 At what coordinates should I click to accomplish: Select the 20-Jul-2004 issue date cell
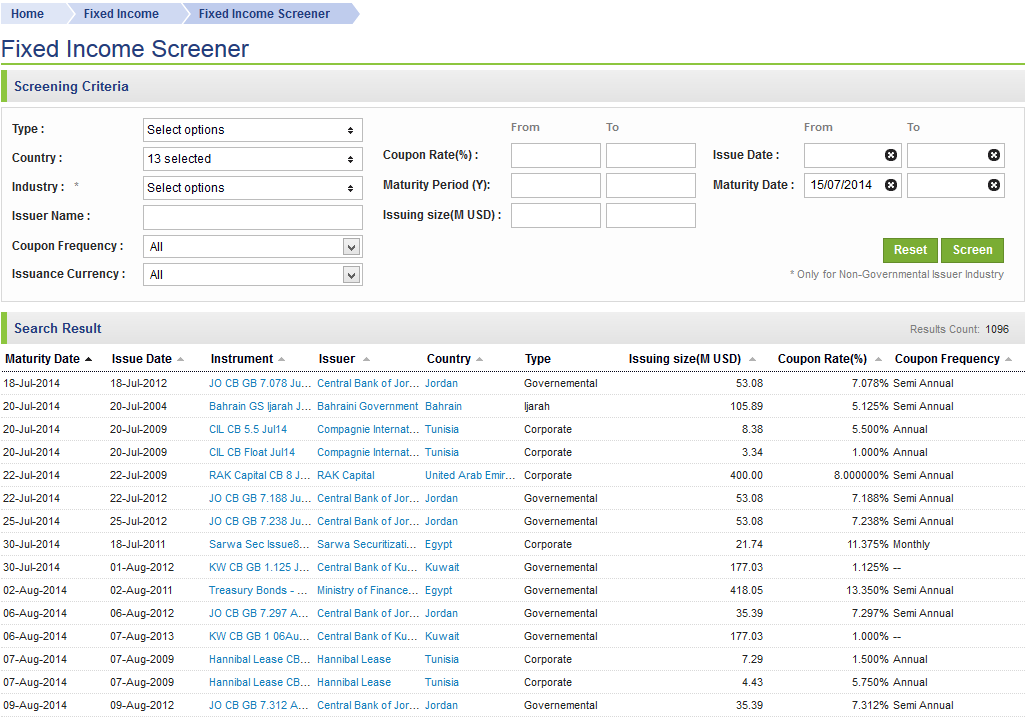(x=139, y=406)
